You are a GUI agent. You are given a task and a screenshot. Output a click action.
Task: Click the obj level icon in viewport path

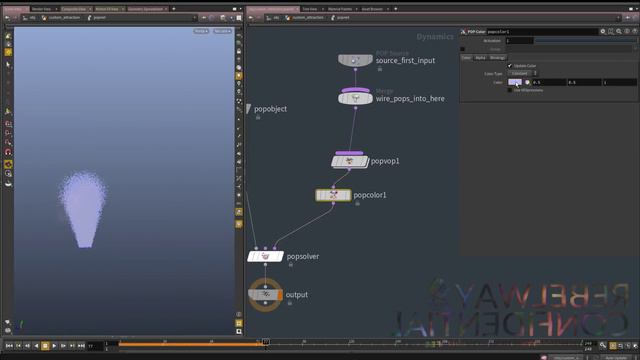pos(26,18)
